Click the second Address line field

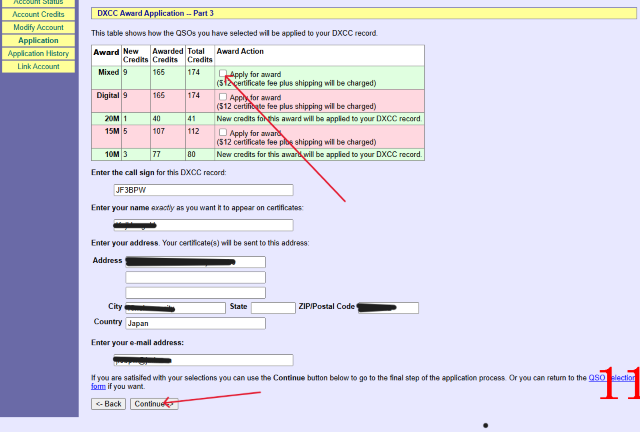[x=195, y=277]
